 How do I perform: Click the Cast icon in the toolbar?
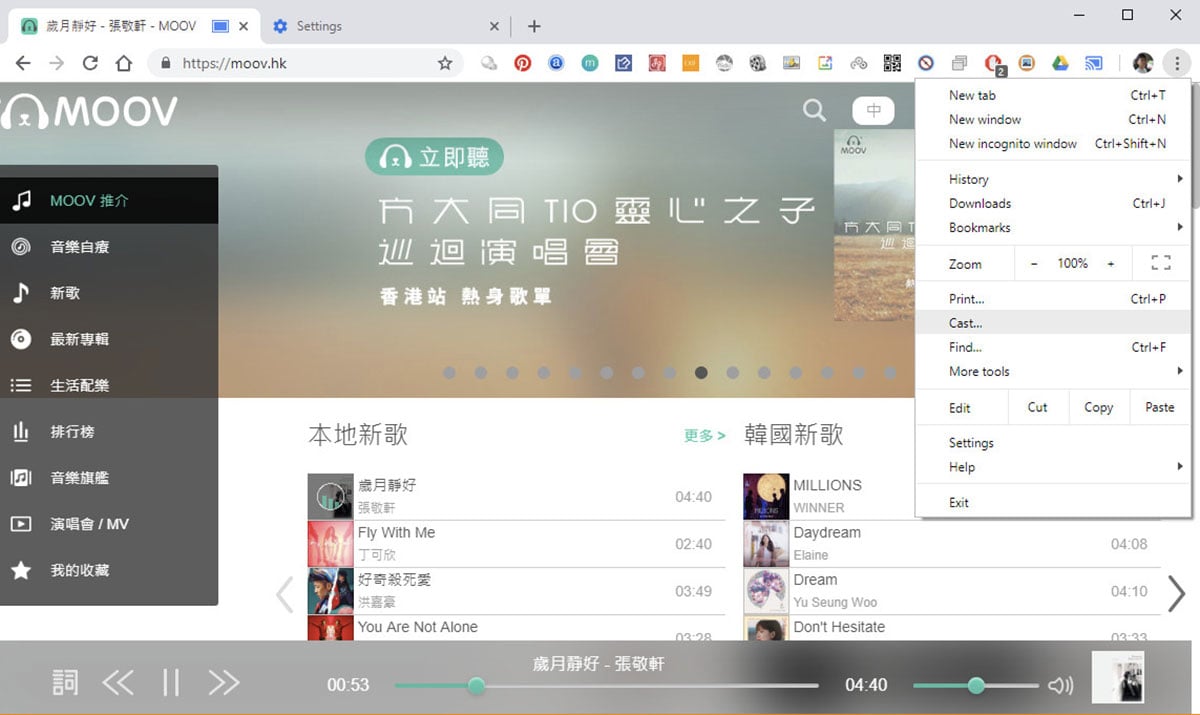pos(1094,63)
